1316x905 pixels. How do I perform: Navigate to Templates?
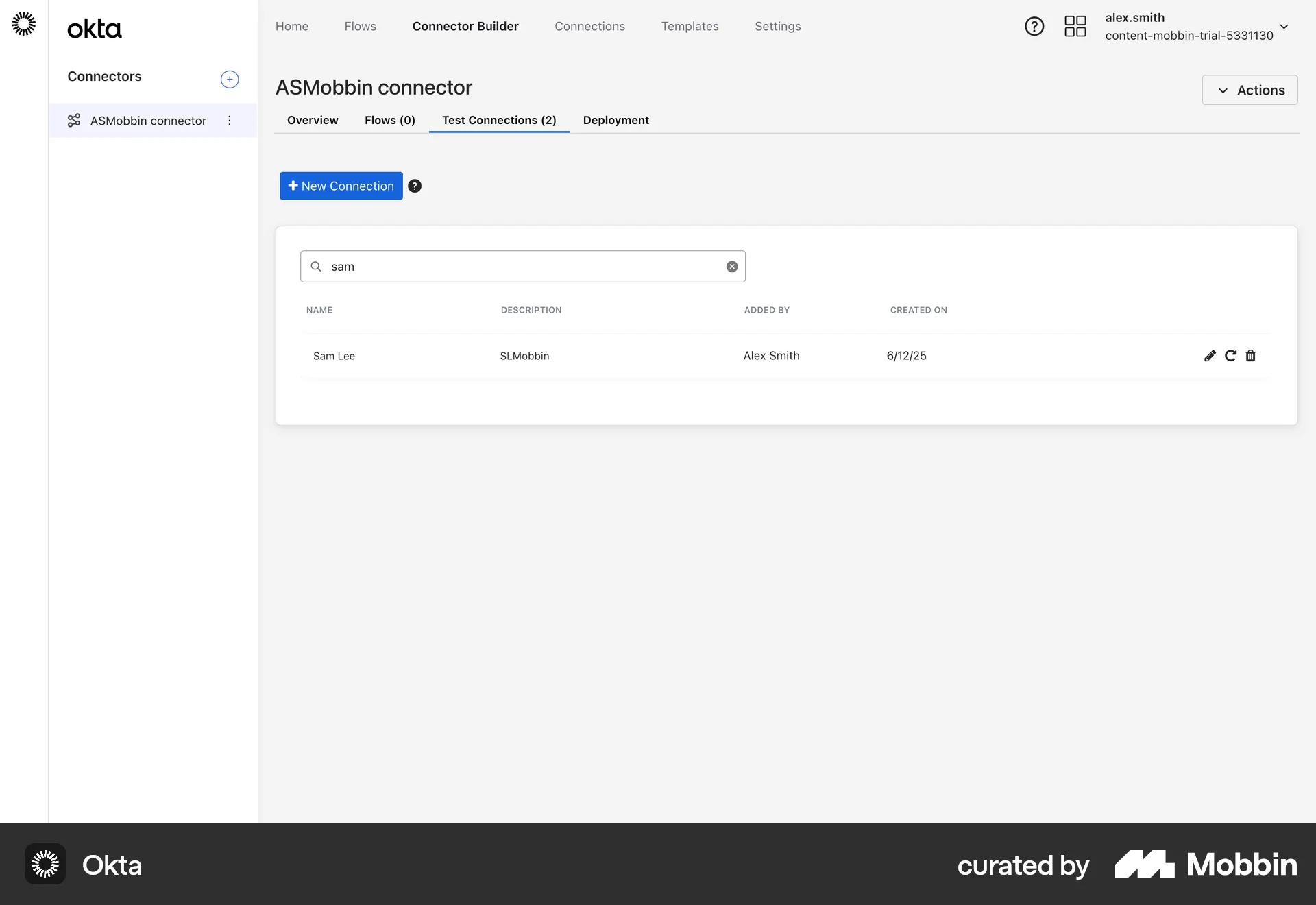click(690, 26)
